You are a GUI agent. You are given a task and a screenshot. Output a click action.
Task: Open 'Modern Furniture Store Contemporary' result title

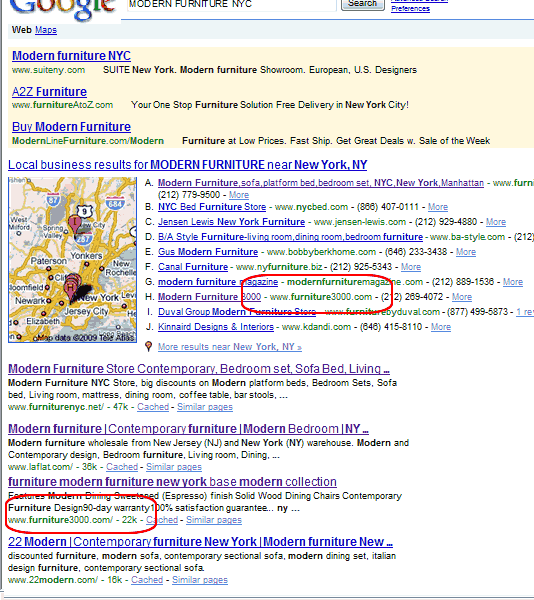click(199, 368)
